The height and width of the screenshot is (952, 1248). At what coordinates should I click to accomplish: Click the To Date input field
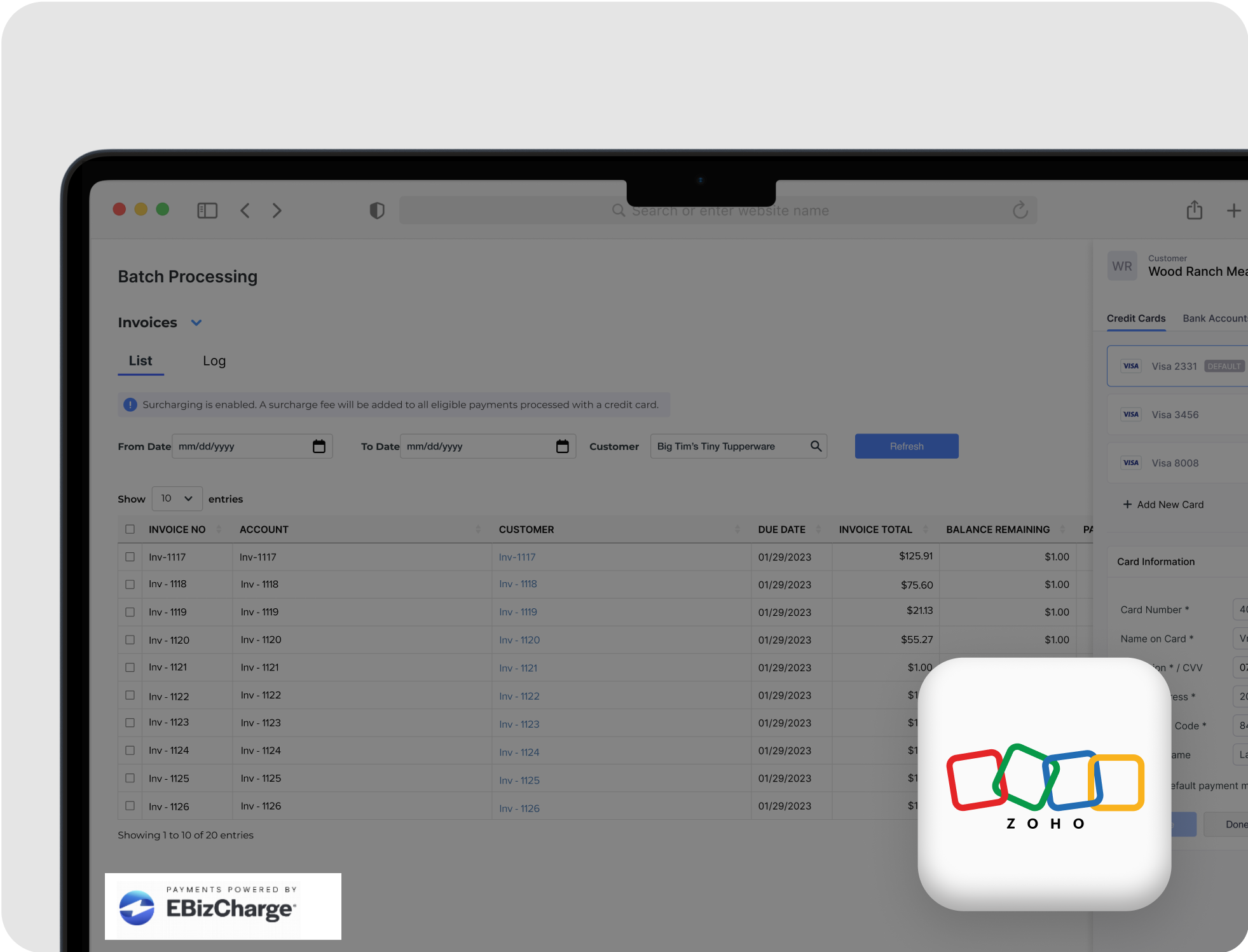coord(488,446)
